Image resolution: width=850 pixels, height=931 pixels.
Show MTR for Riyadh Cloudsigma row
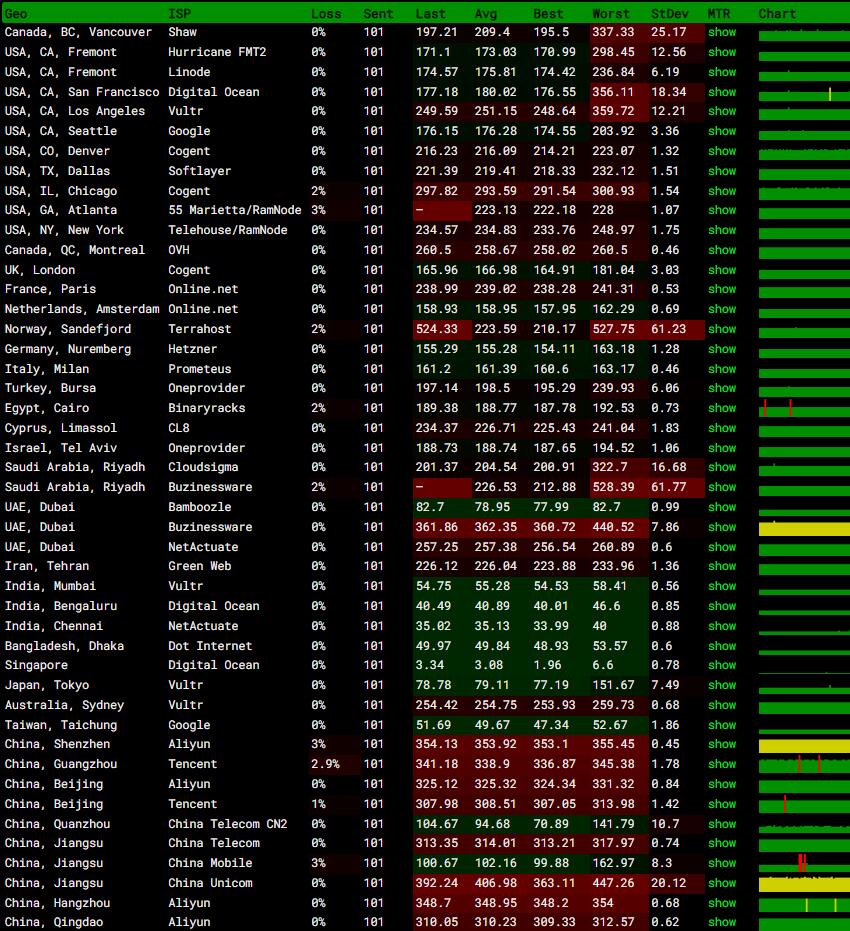tap(722, 467)
